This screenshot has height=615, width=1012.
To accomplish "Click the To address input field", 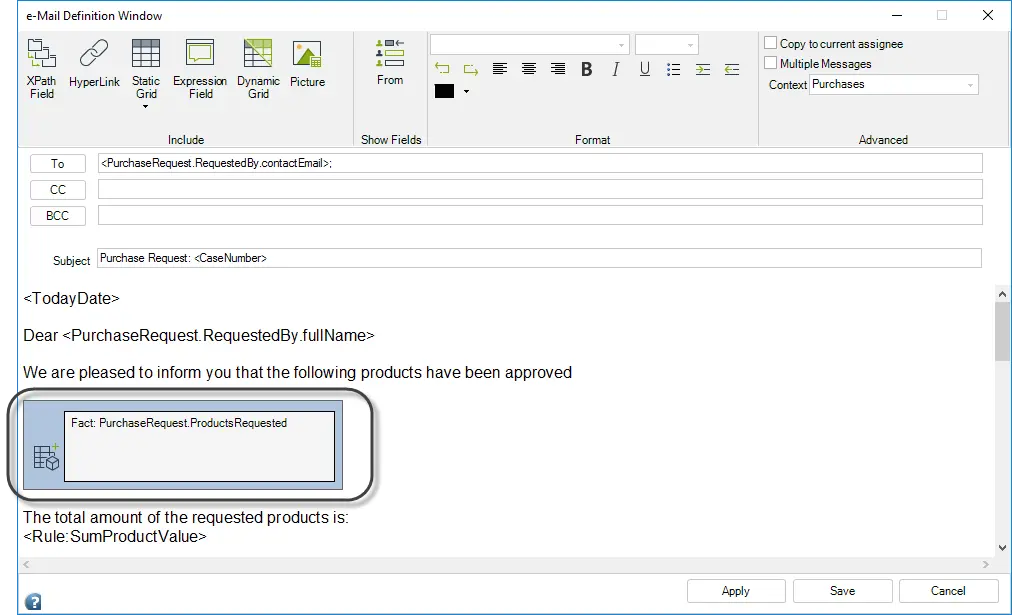I will pyautogui.click(x=540, y=163).
